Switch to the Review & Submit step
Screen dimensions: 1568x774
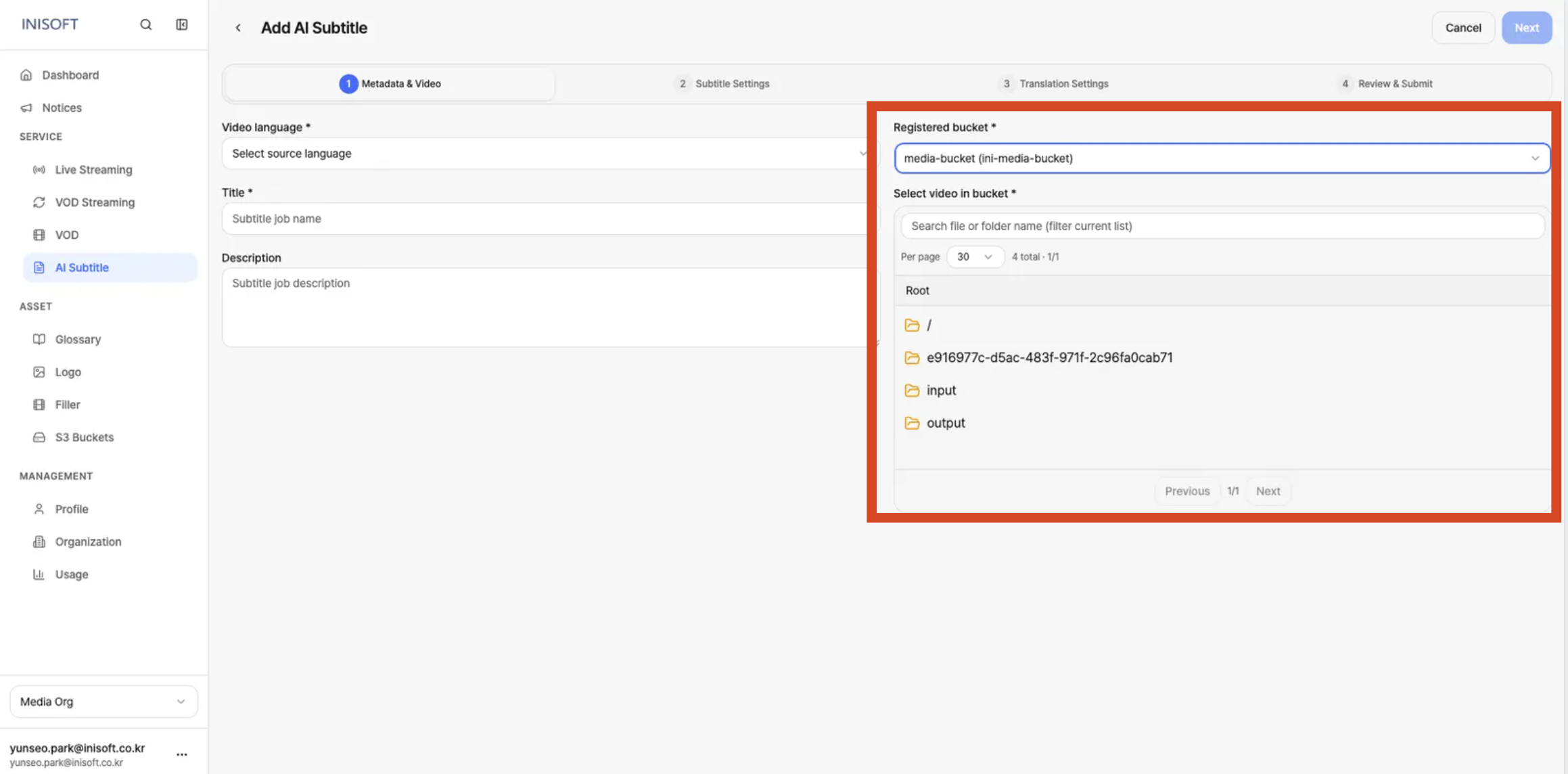pyautogui.click(x=1385, y=84)
